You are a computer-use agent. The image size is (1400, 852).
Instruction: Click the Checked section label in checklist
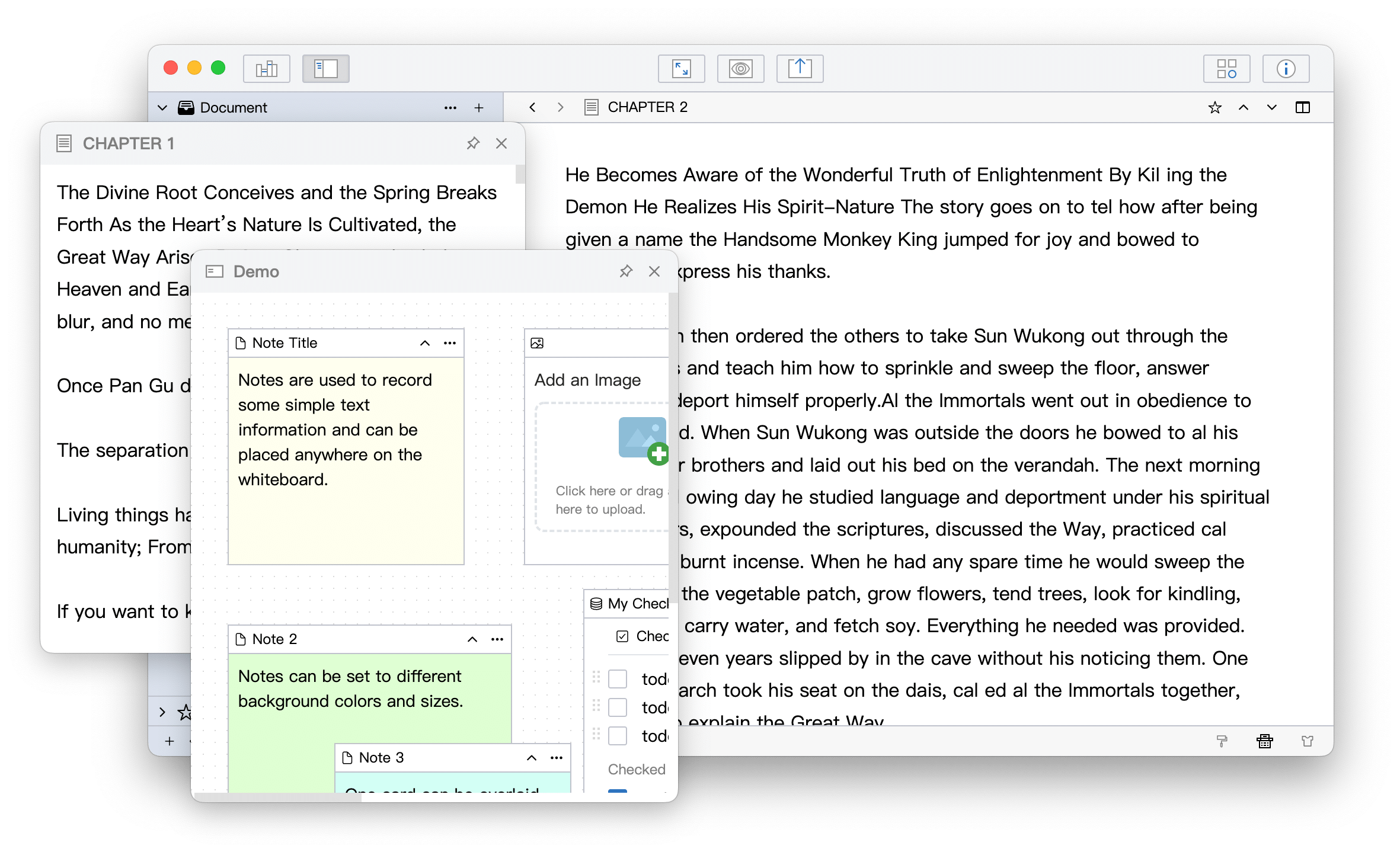[x=637, y=769]
